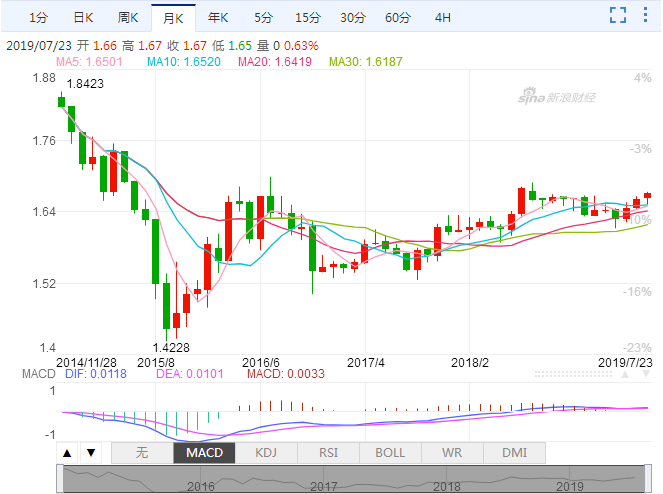663x494 pixels.
Task: Click the 2019/07/23 quote date text
Action: coord(39,46)
